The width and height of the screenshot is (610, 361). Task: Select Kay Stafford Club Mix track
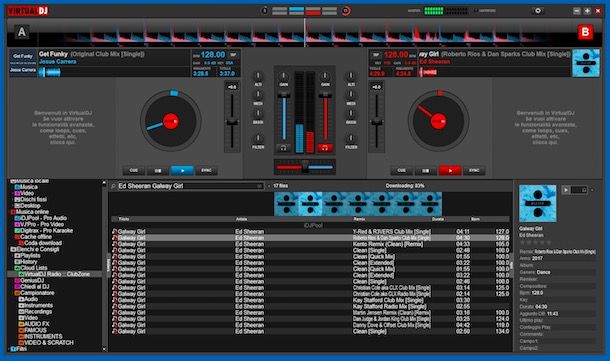[x=310, y=300]
